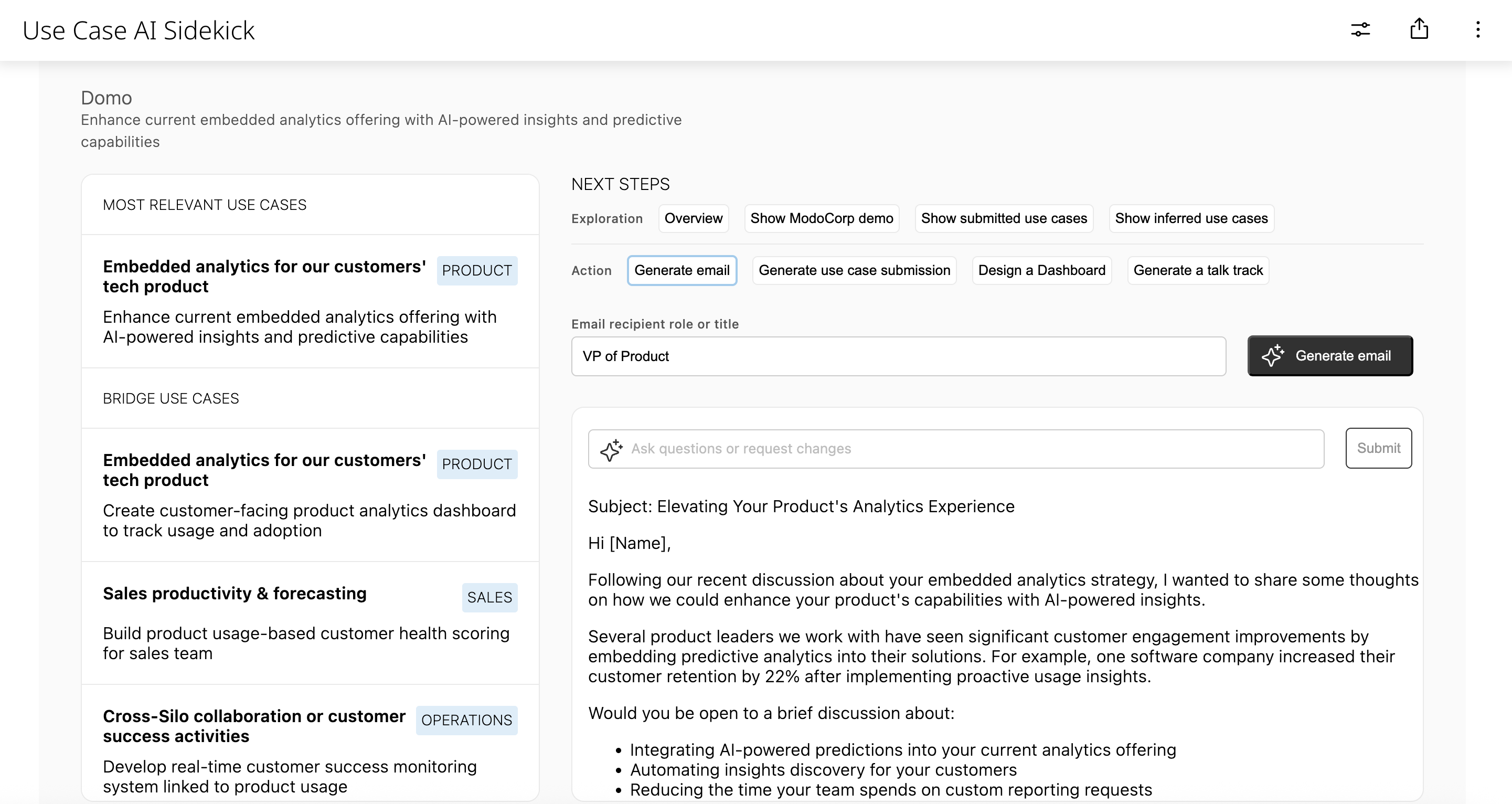Show submitted use cases
Image resolution: width=1512 pixels, height=804 pixels.
click(x=1004, y=218)
